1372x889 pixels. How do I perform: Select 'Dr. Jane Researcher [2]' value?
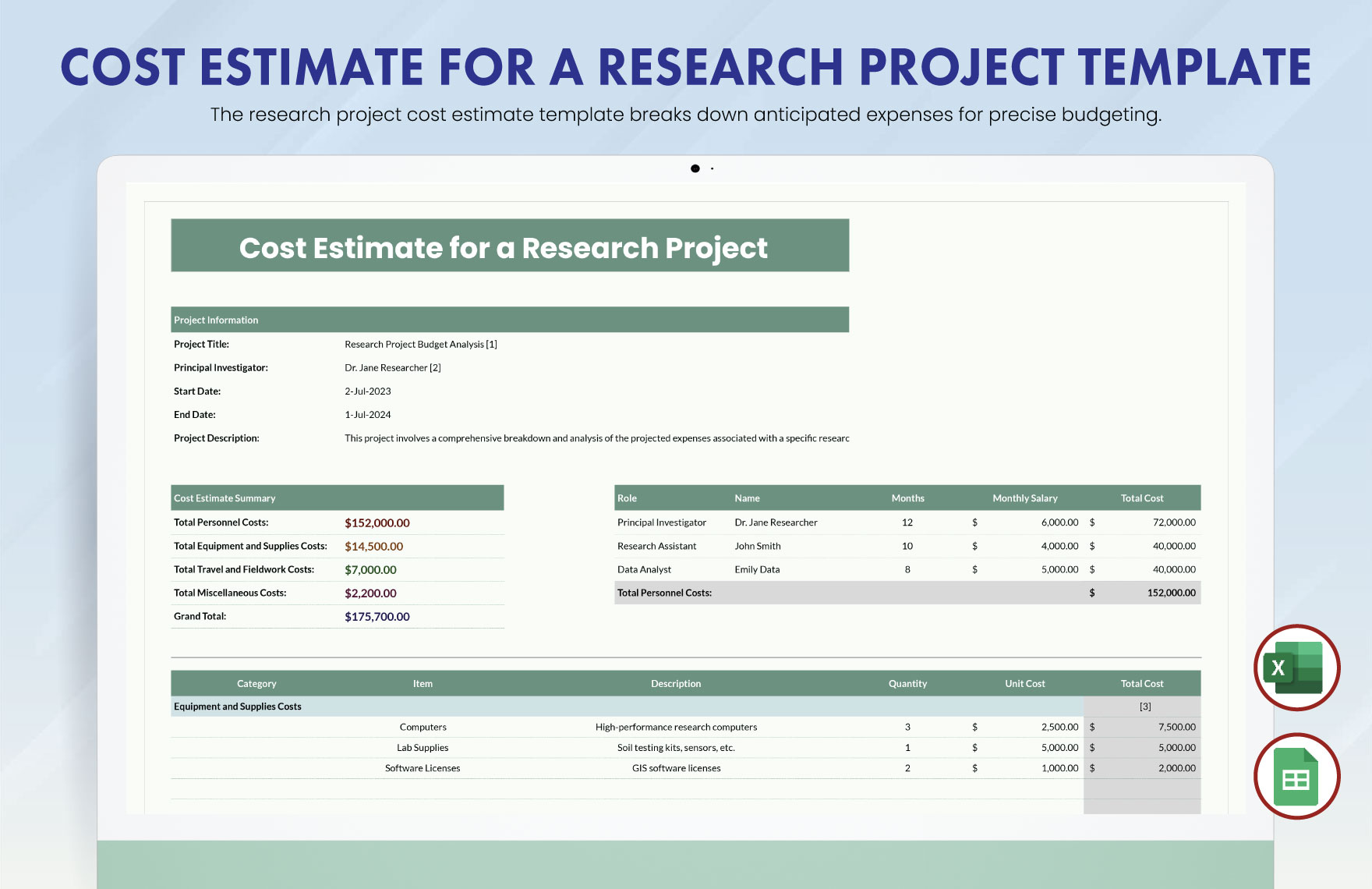393,367
